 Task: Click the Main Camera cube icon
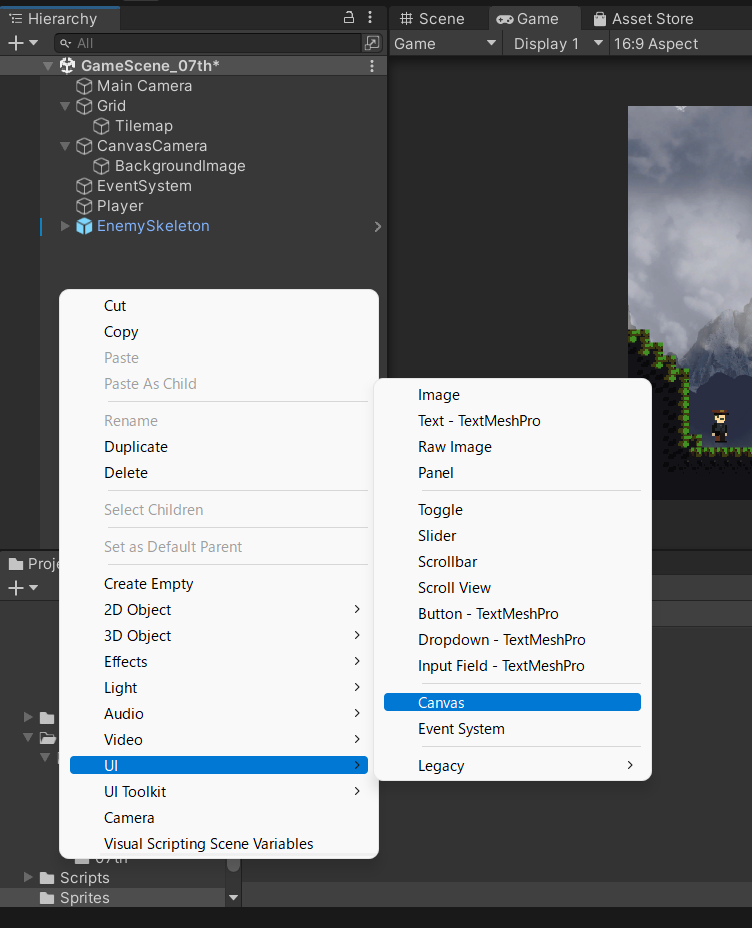[x=84, y=86]
